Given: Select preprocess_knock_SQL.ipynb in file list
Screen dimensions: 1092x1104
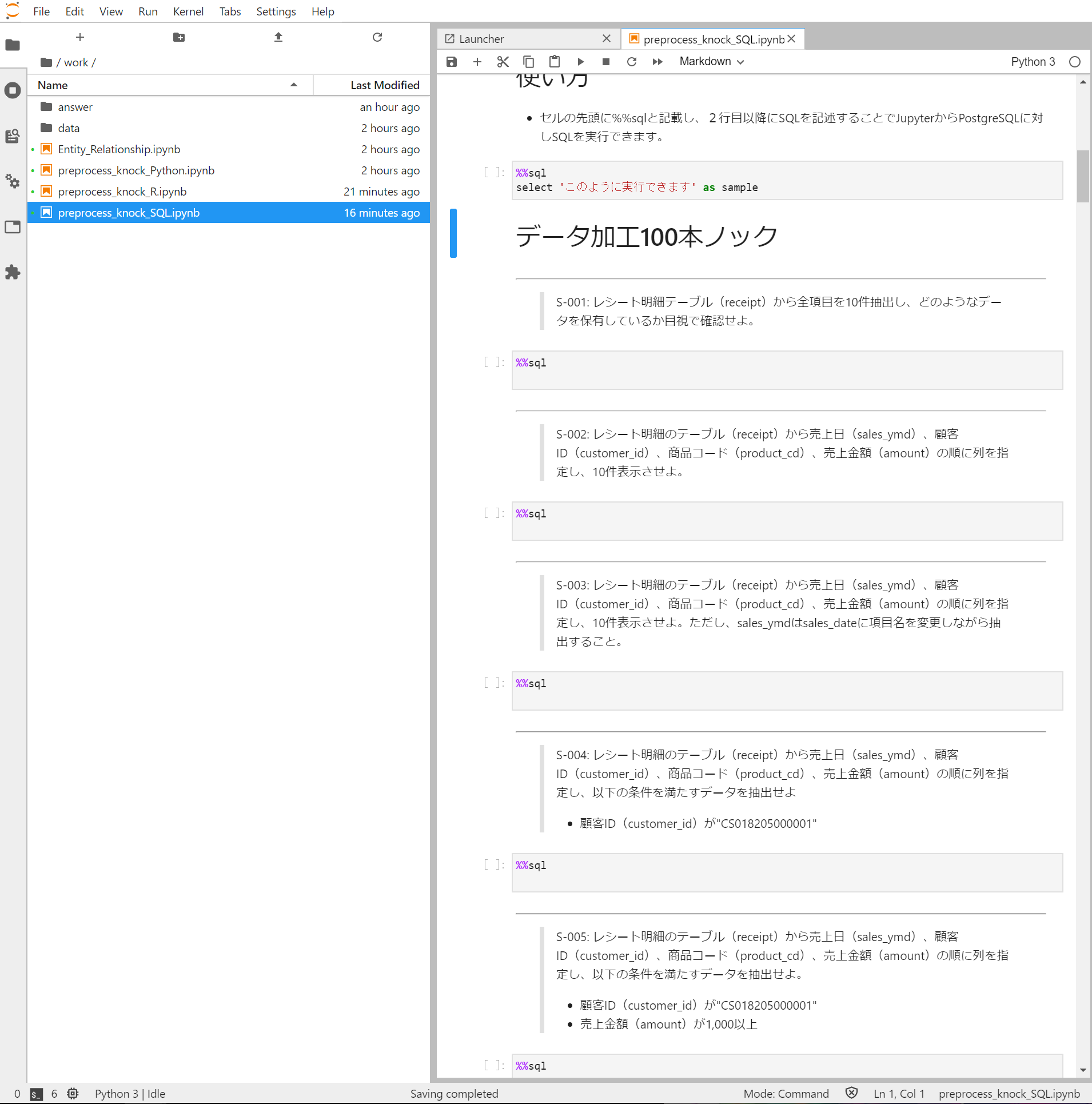Looking at the screenshot, I should (x=229, y=213).
